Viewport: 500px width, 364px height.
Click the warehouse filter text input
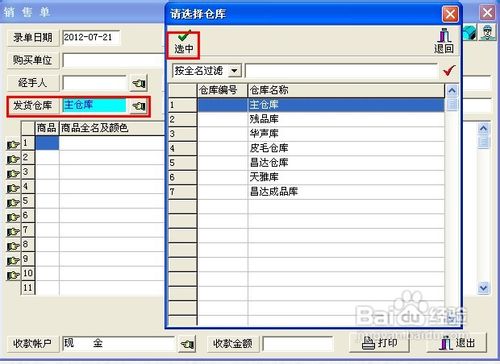click(x=341, y=71)
